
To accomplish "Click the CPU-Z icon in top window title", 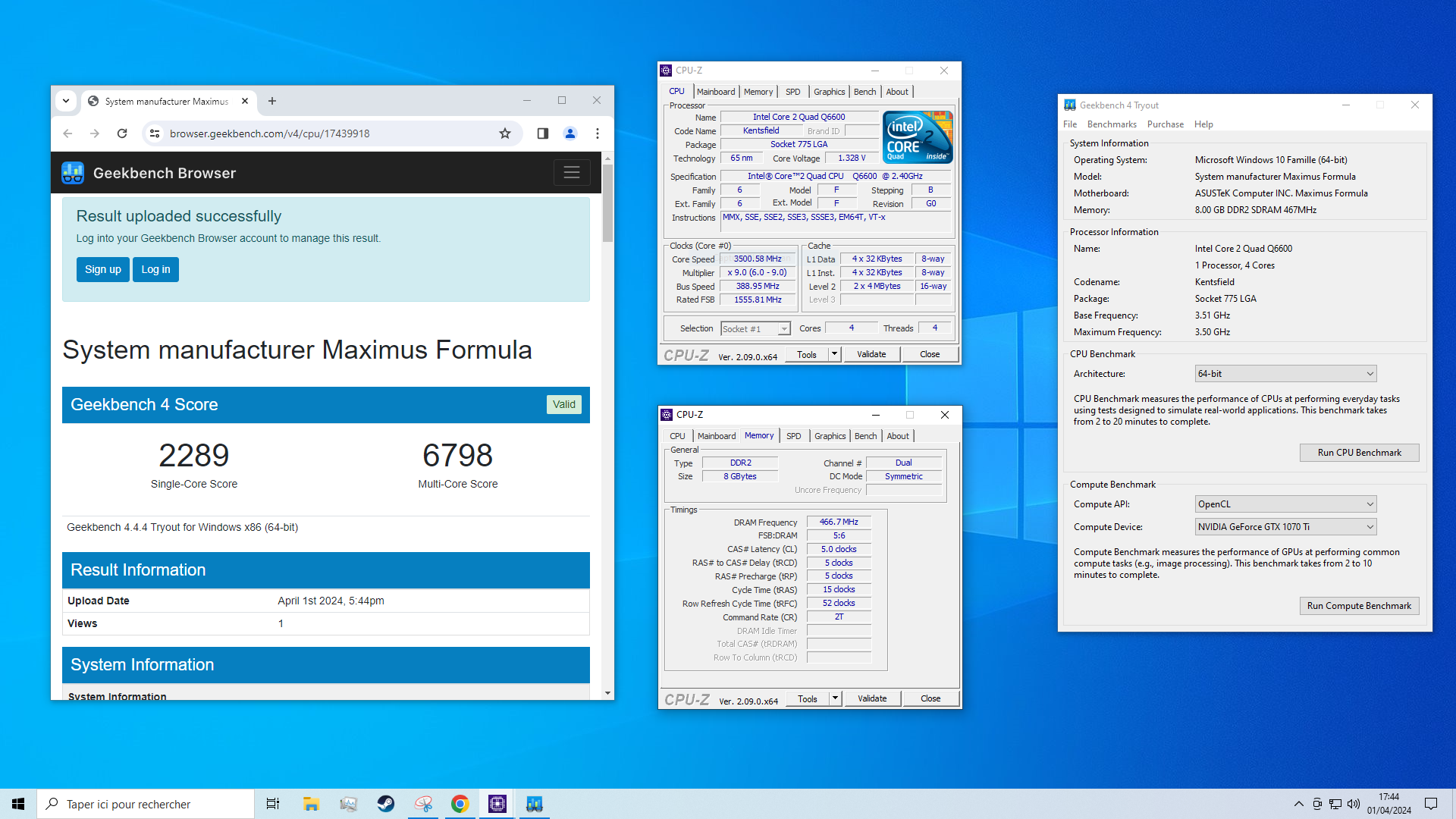I will point(666,71).
